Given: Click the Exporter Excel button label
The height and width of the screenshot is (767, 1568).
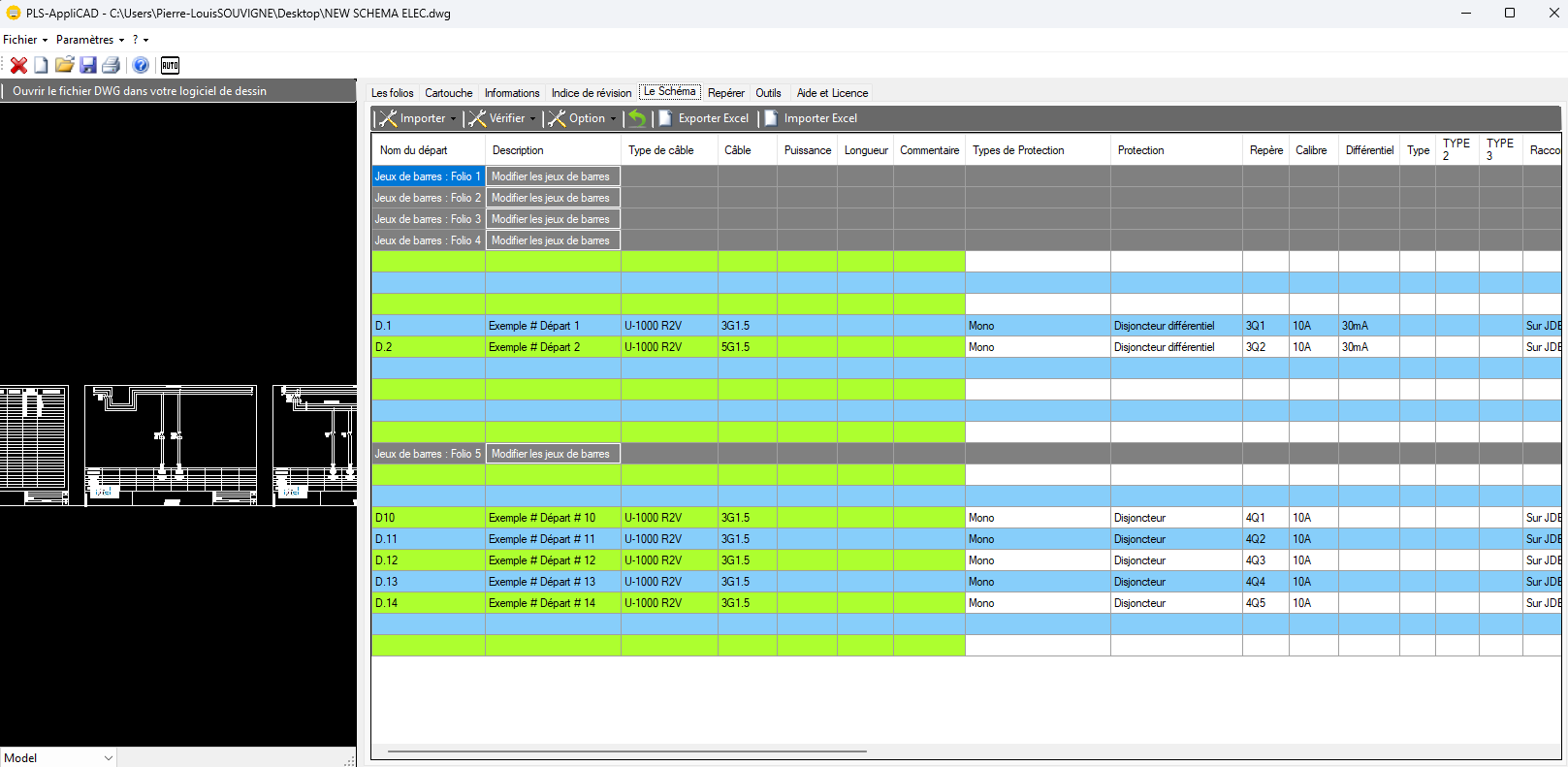Looking at the screenshot, I should coord(714,118).
